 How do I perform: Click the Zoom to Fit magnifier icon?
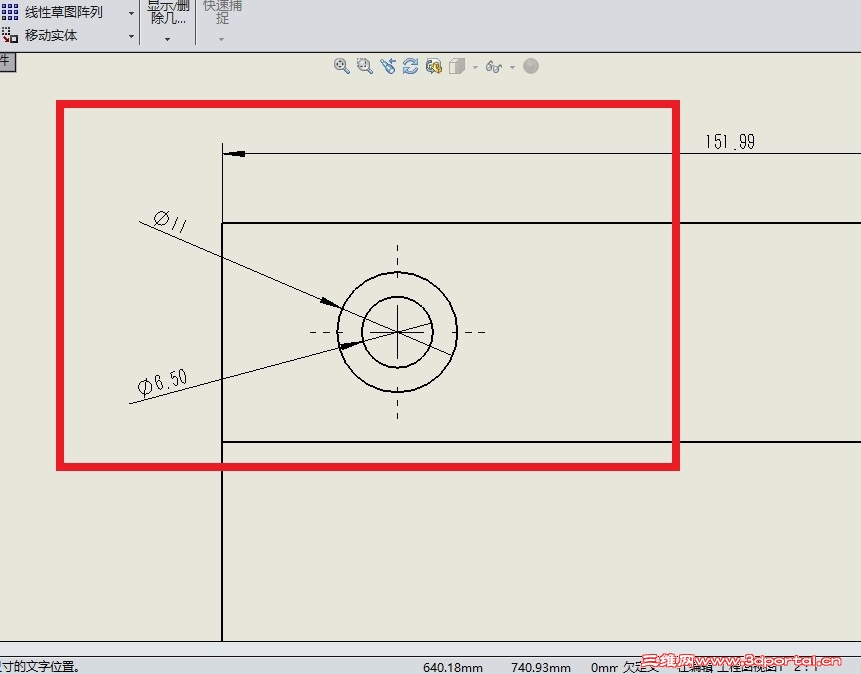[x=342, y=66]
